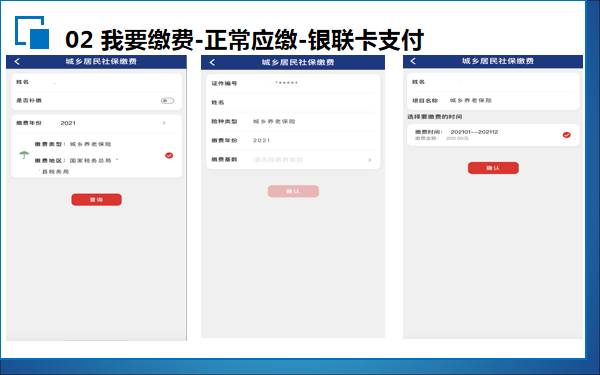This screenshot has height=375, width=600.
Task: Click the 缴费时间 202101--202112 text
Action: 457,132
